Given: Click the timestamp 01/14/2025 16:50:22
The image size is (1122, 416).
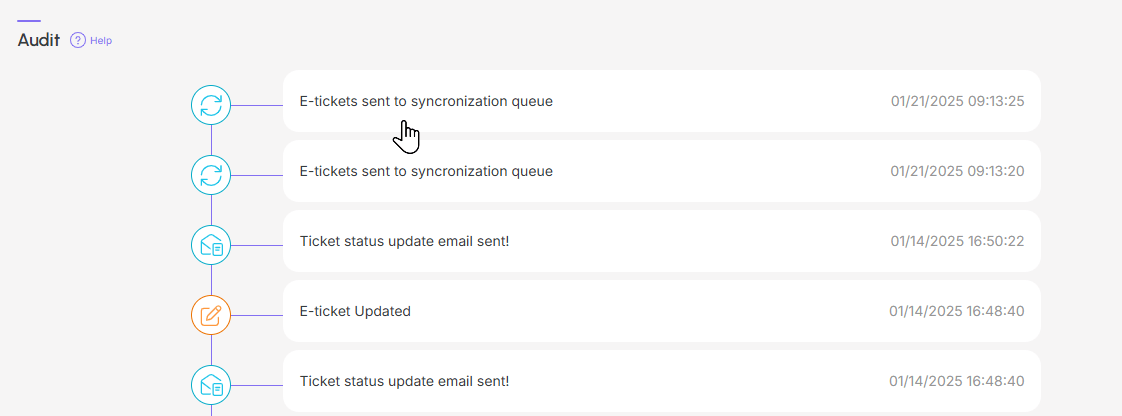Looking at the screenshot, I should 957,241.
